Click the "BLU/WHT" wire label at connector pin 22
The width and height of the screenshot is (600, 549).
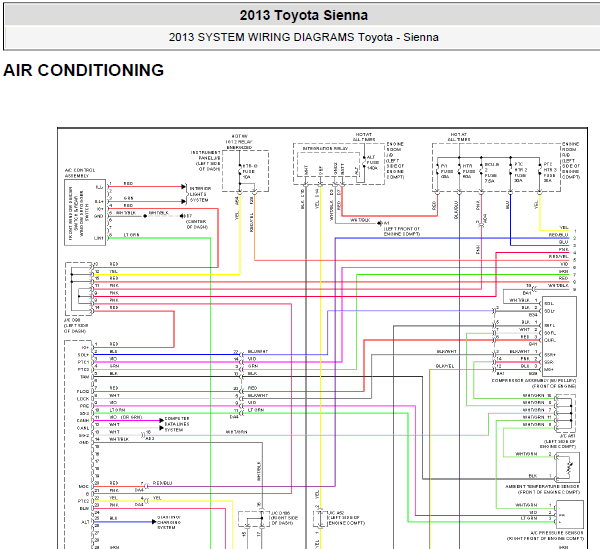[258, 351]
